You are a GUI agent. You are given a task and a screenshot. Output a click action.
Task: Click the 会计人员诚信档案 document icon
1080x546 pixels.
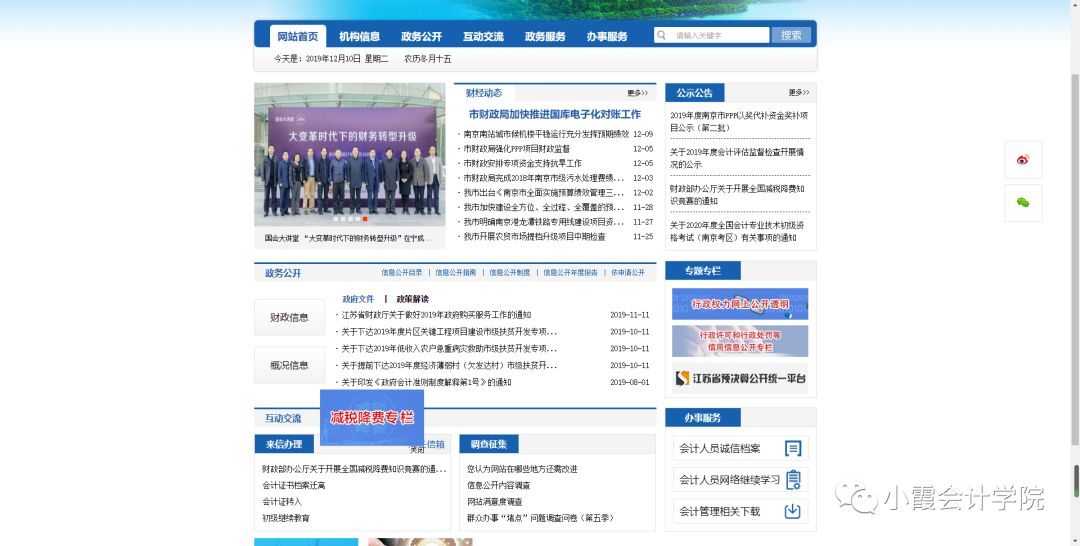point(793,449)
